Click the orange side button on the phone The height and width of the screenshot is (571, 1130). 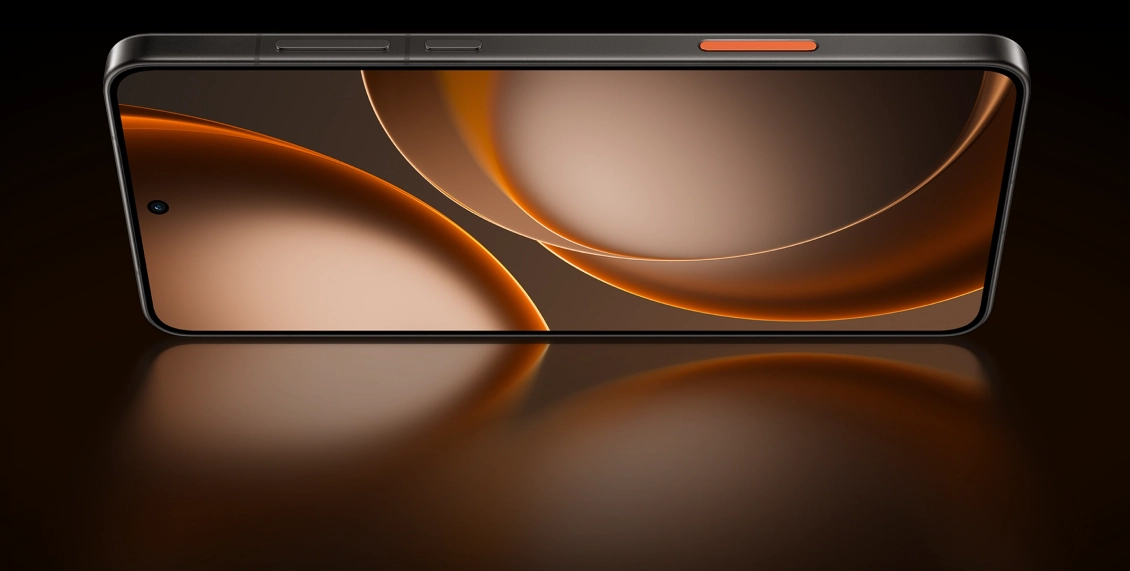click(758, 45)
